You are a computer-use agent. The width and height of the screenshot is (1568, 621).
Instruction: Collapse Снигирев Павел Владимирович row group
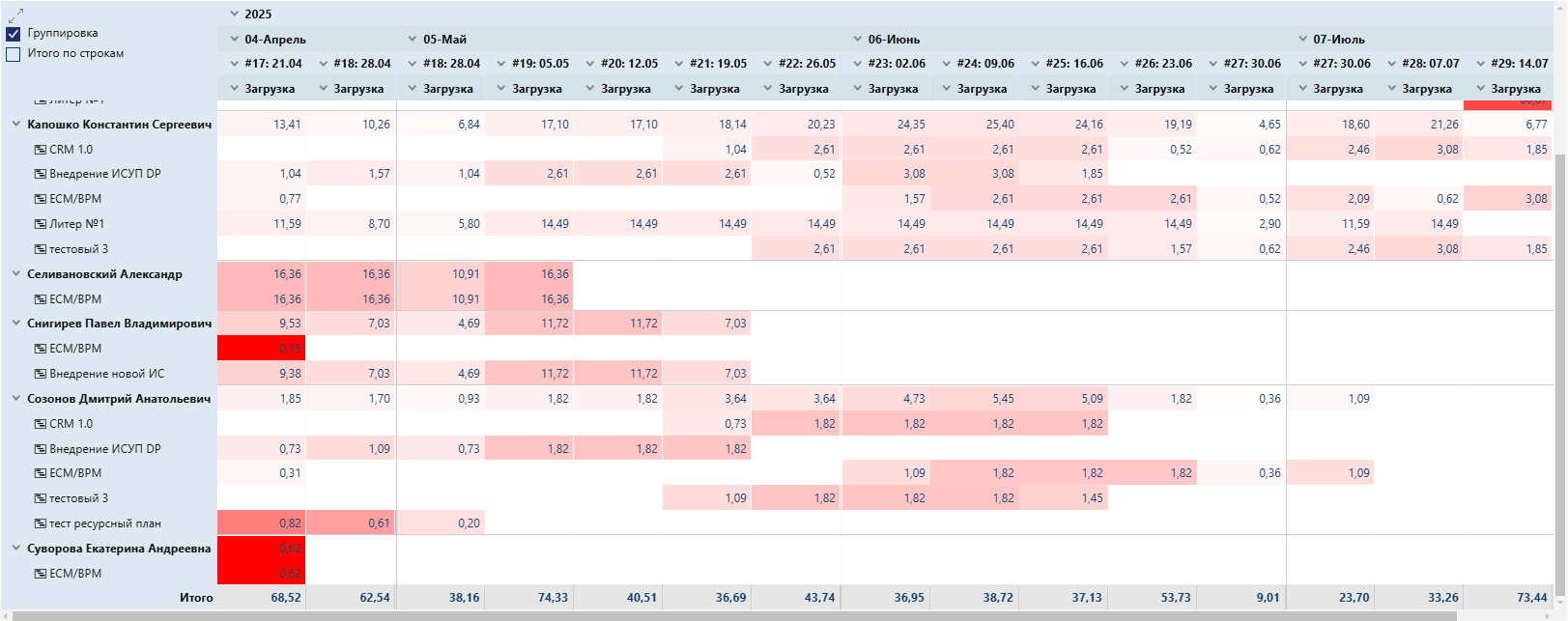tap(16, 324)
